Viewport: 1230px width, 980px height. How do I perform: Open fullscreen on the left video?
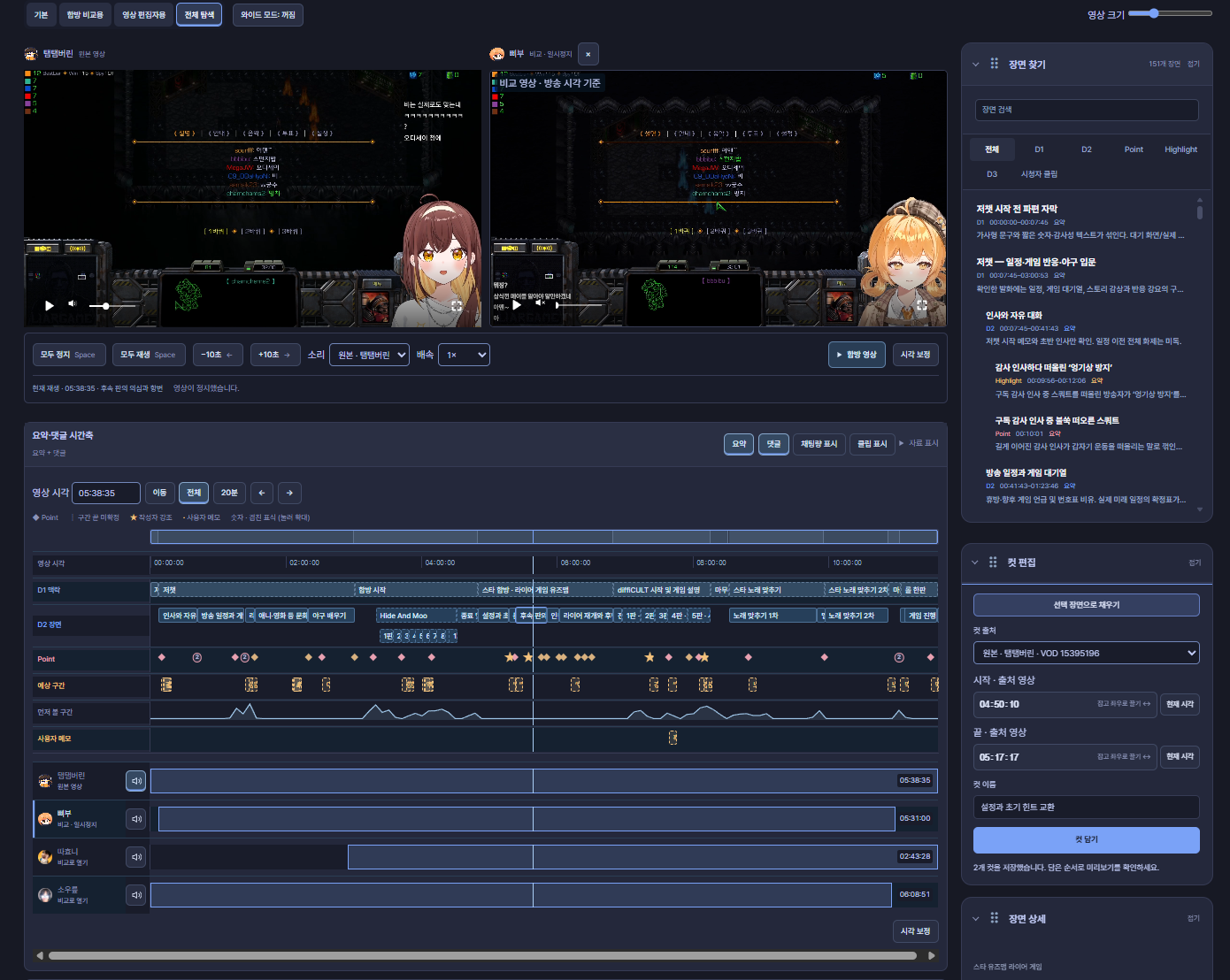457,305
